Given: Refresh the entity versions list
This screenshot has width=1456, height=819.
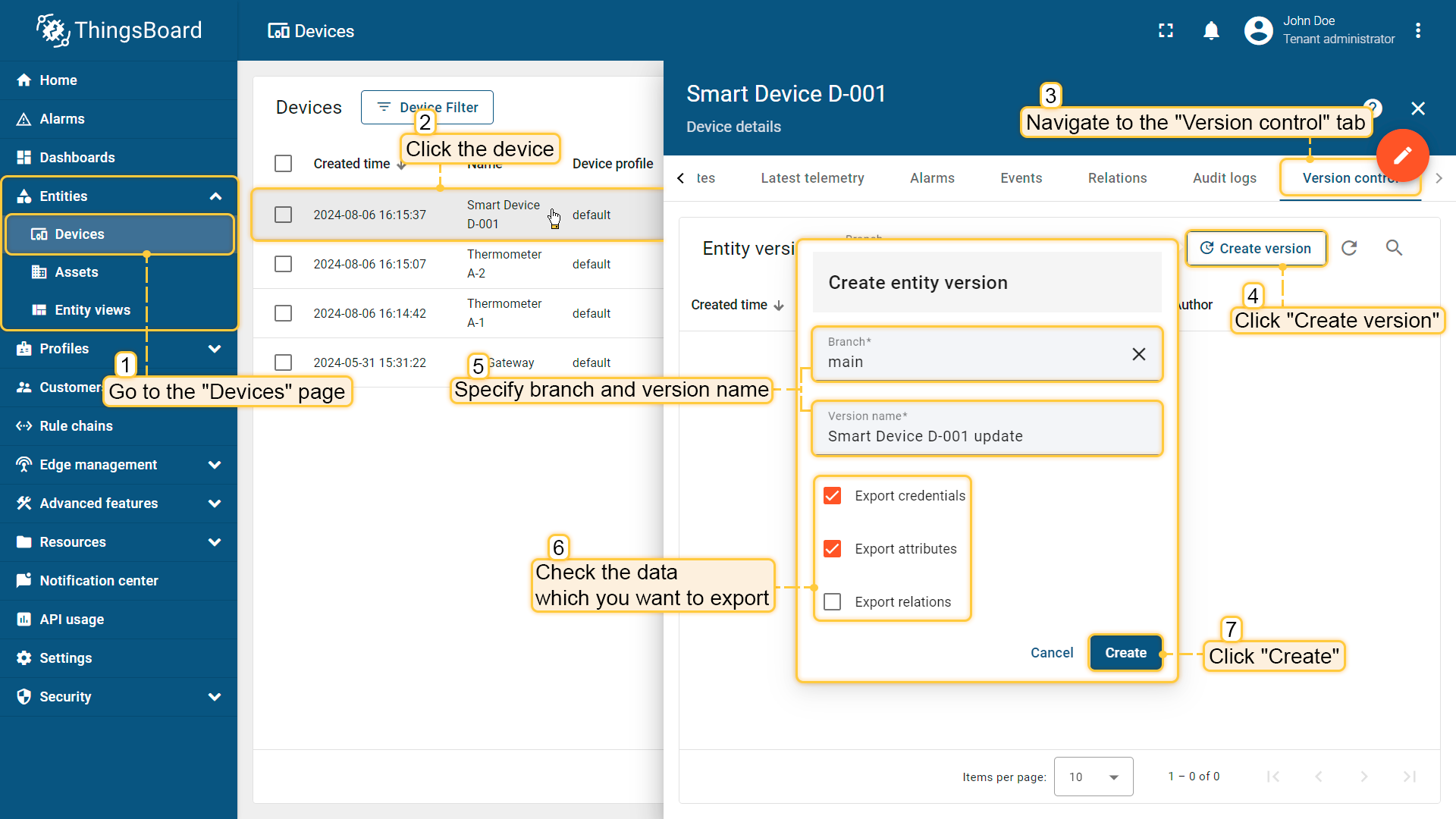Looking at the screenshot, I should (x=1349, y=248).
